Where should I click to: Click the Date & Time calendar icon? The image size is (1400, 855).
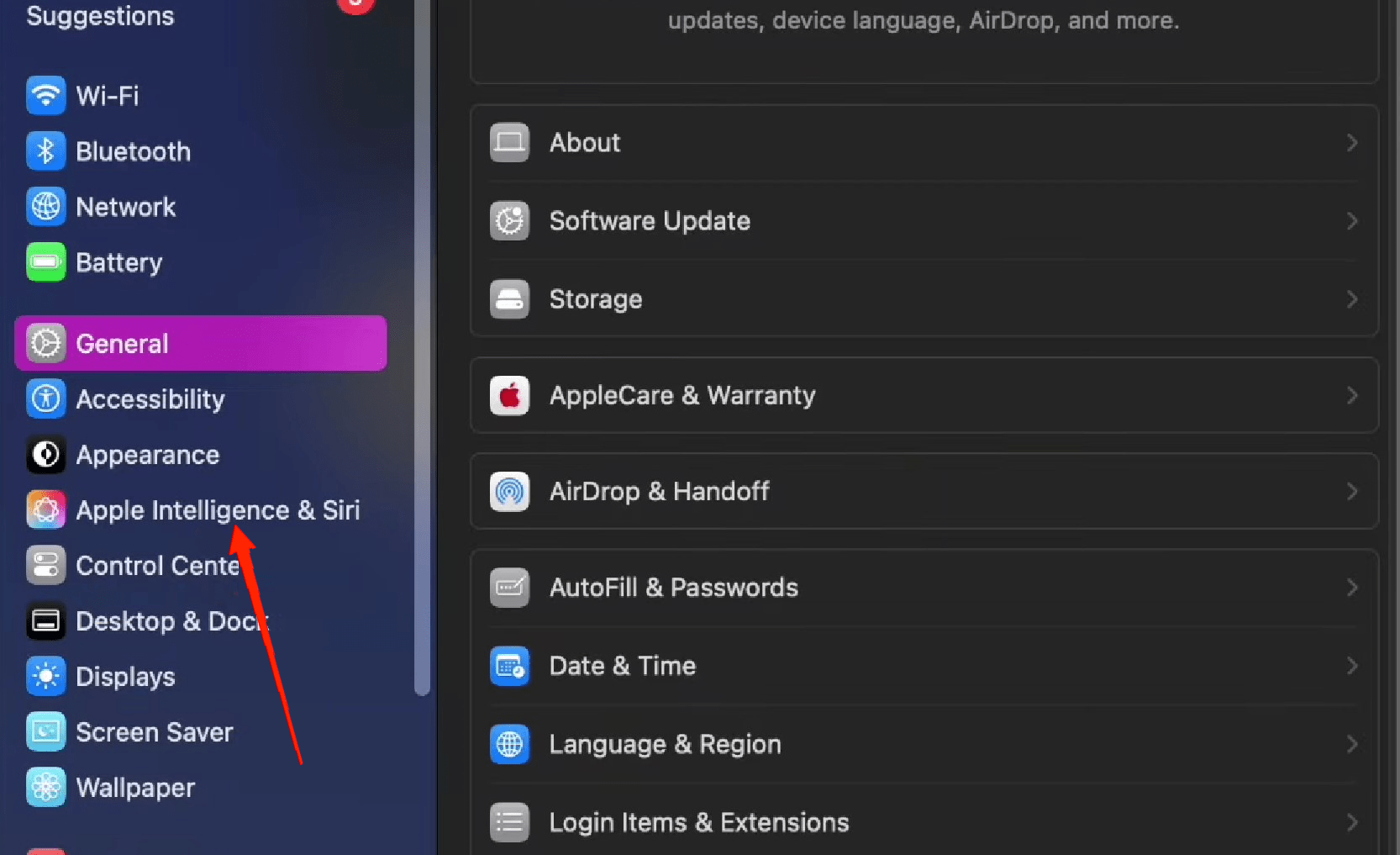[509, 666]
